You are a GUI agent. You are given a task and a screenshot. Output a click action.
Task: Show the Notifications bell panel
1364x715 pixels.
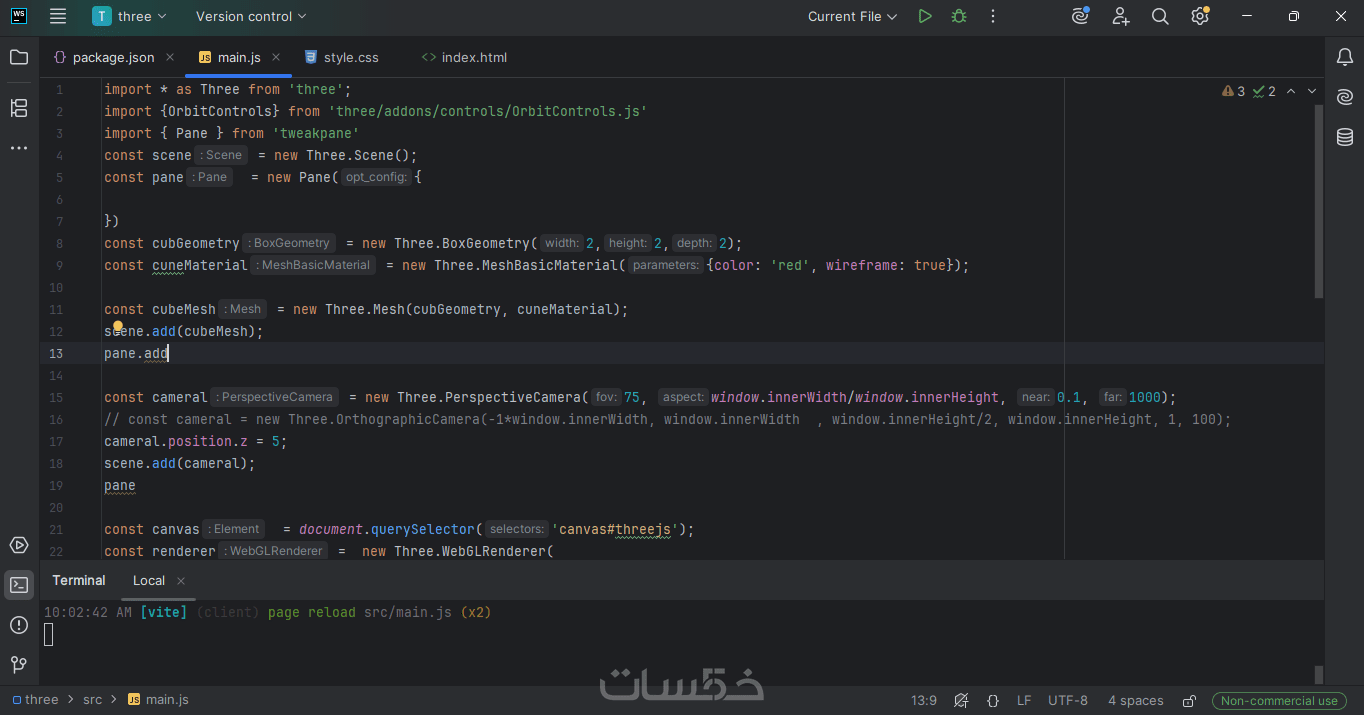tap(1345, 57)
